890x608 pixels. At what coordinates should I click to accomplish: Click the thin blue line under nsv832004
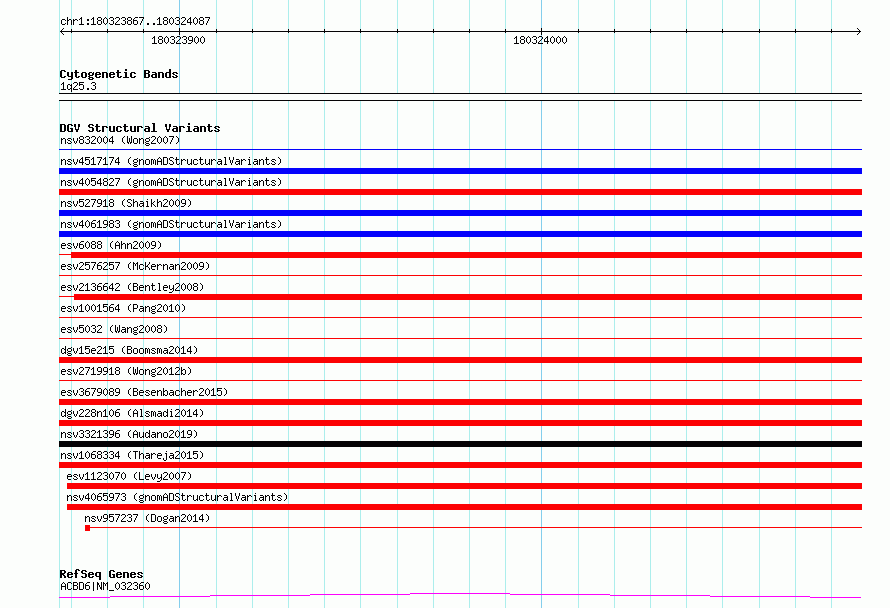coord(460,150)
